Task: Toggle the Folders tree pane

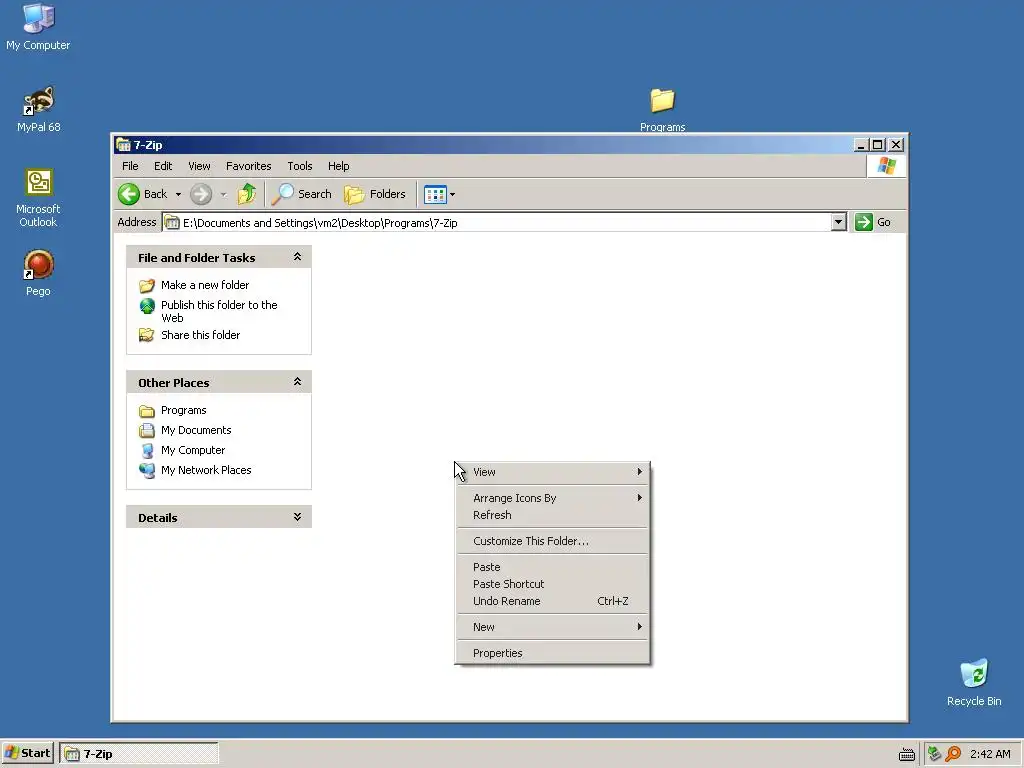Action: pos(375,194)
